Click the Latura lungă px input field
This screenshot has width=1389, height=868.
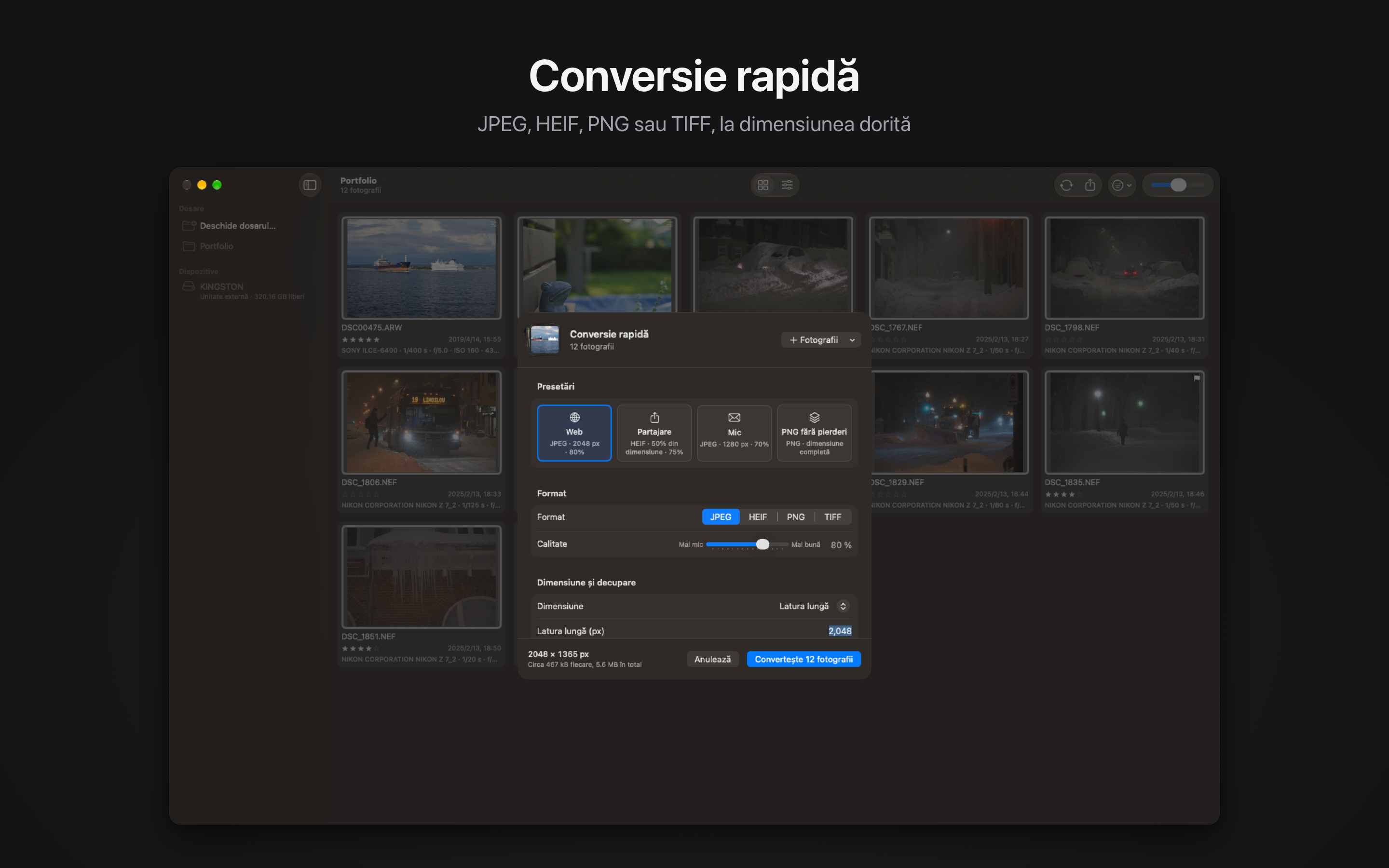click(x=839, y=631)
